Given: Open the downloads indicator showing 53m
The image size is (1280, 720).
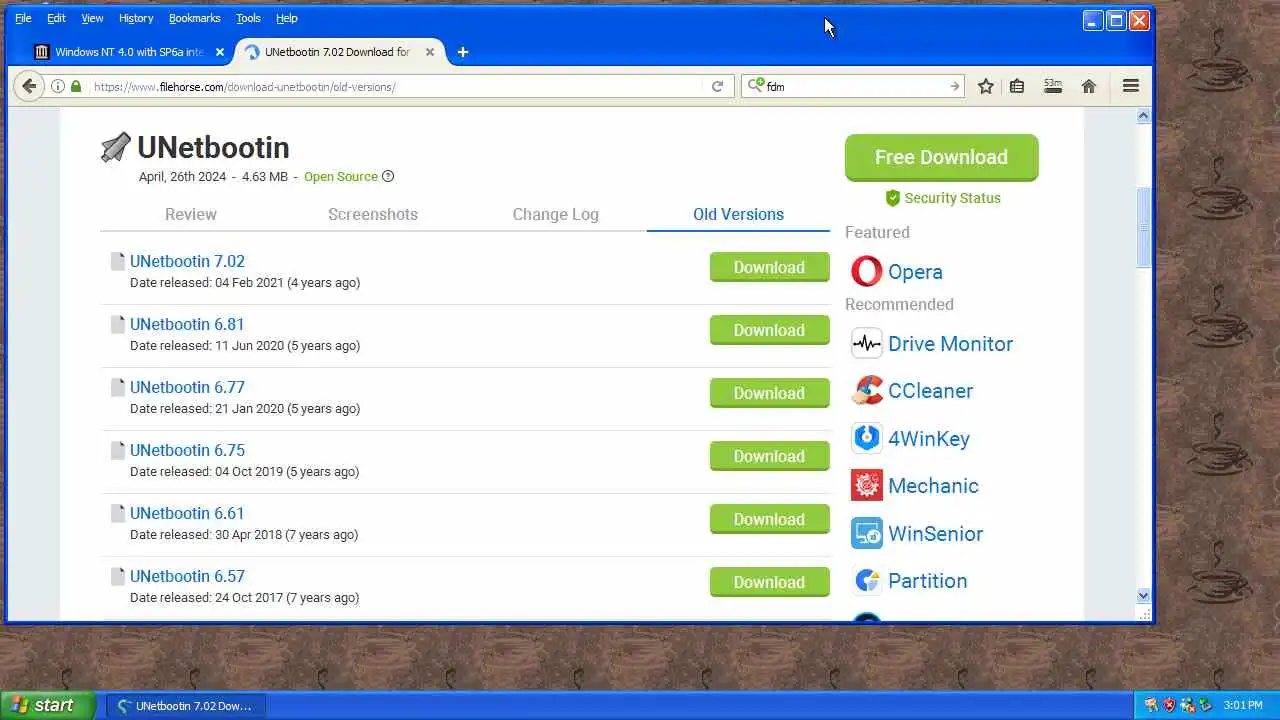Looking at the screenshot, I should [1052, 87].
